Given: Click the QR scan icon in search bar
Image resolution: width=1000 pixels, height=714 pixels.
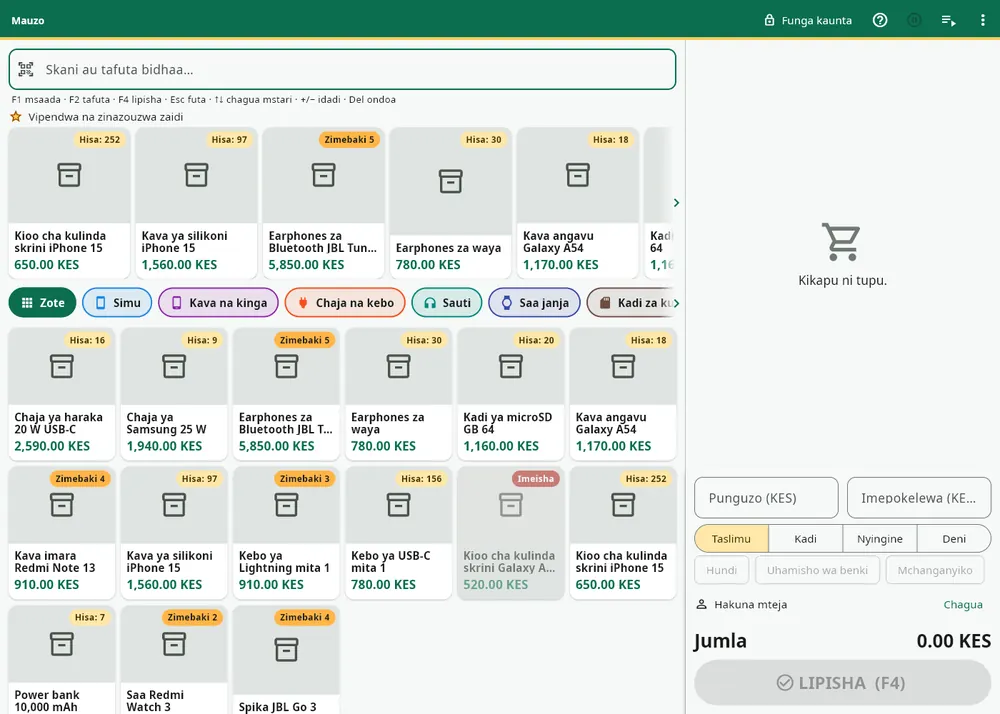Looking at the screenshot, I should click(x=26, y=69).
